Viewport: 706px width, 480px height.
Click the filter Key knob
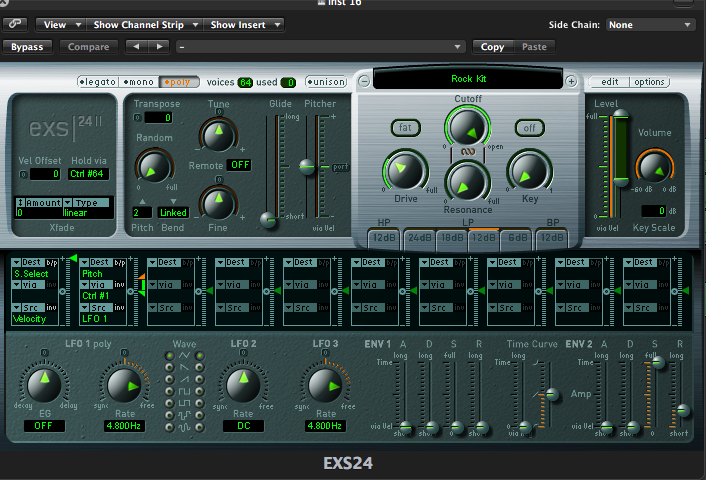click(529, 172)
